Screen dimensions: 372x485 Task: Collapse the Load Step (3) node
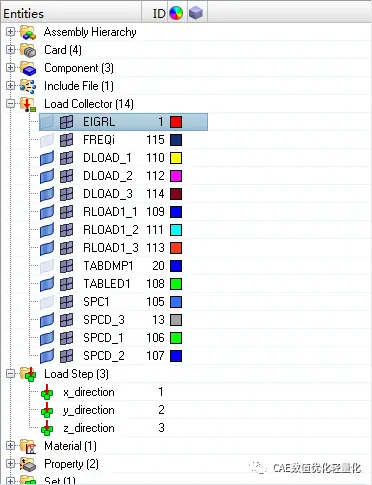pos(10,374)
